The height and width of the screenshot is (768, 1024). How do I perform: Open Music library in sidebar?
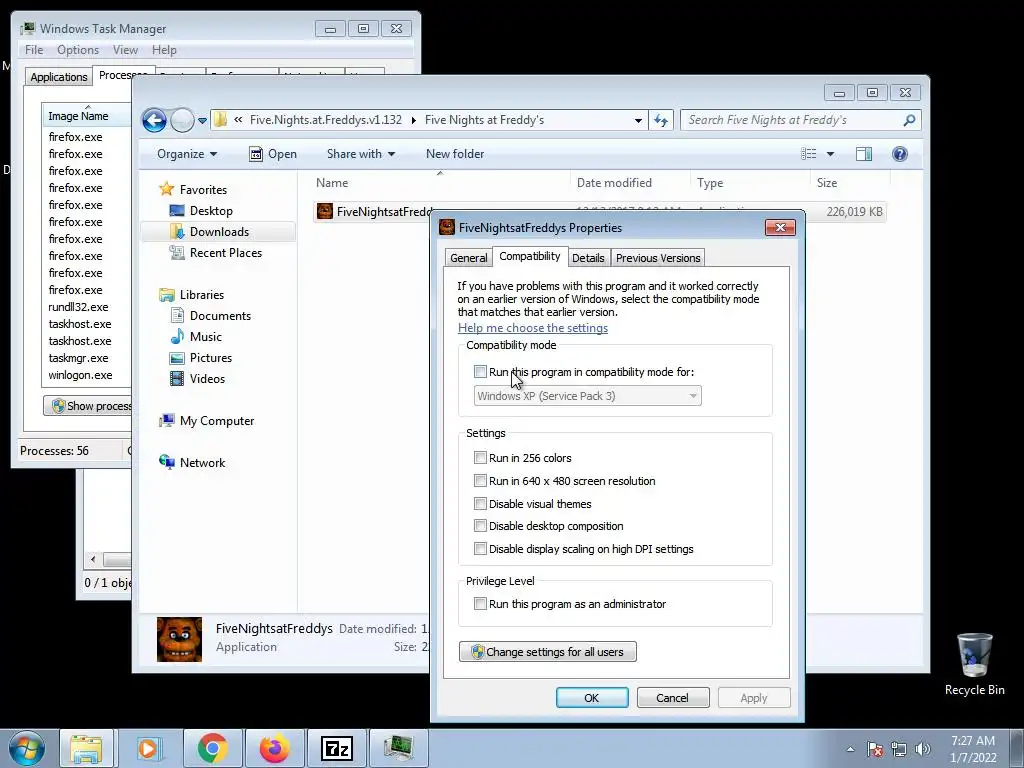pyautogui.click(x=205, y=337)
